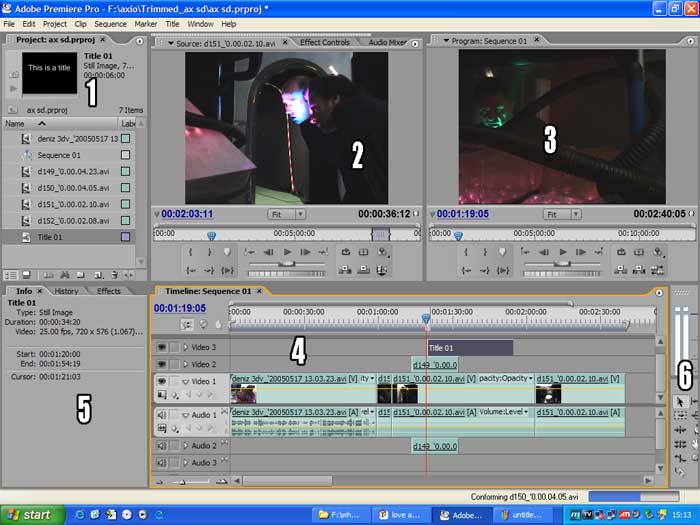This screenshot has height=525, width=700.
Task: Mute Audio 3 track speaker icon
Action: 162,462
